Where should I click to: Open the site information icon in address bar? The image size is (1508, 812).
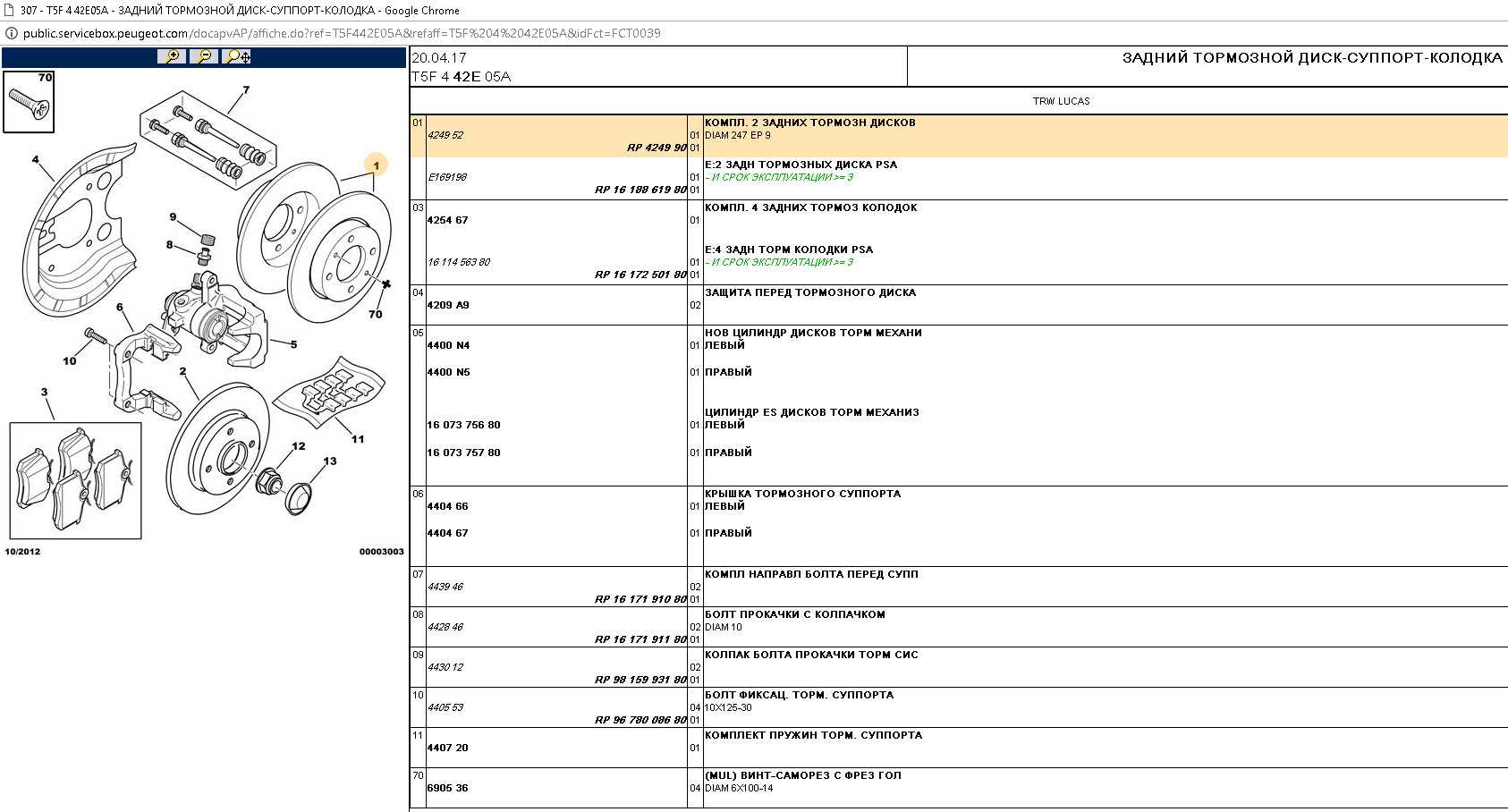click(x=11, y=33)
